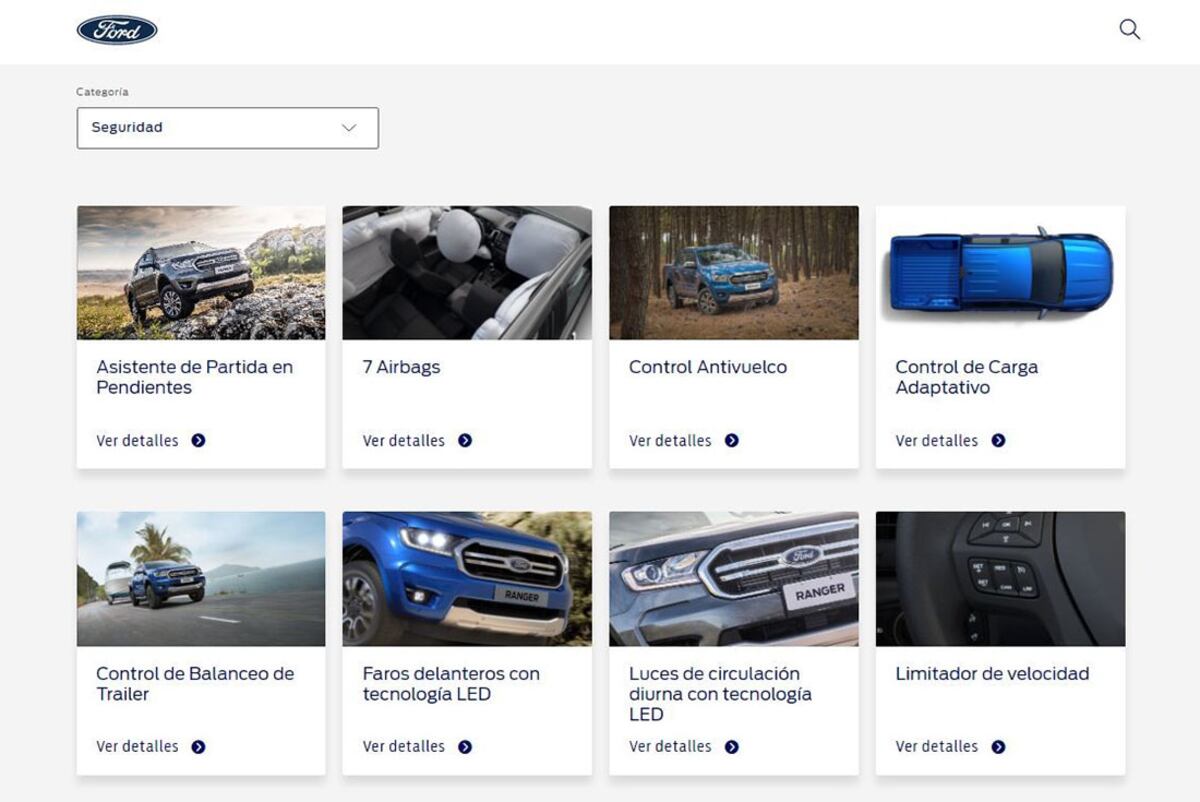Select the Control Antivuelco title
Viewport: 1200px width, 802px height.
pyautogui.click(x=708, y=367)
